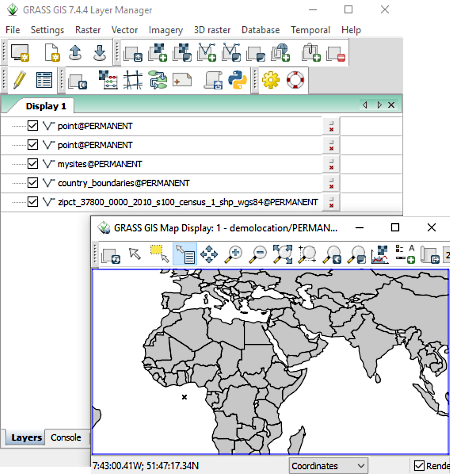The width and height of the screenshot is (450, 474).
Task: Open the Vector menu
Action: point(124,30)
